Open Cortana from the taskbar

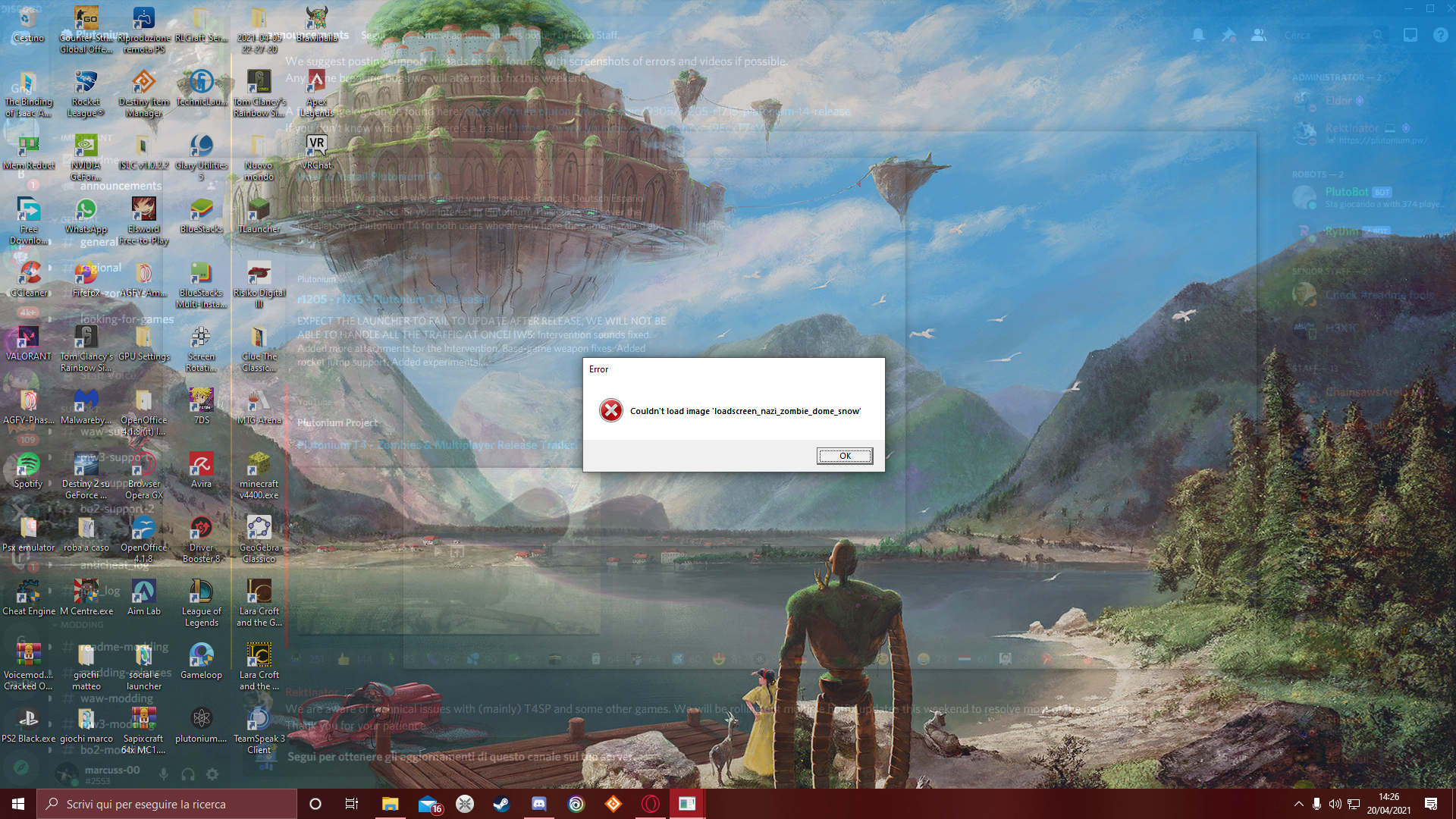click(315, 804)
